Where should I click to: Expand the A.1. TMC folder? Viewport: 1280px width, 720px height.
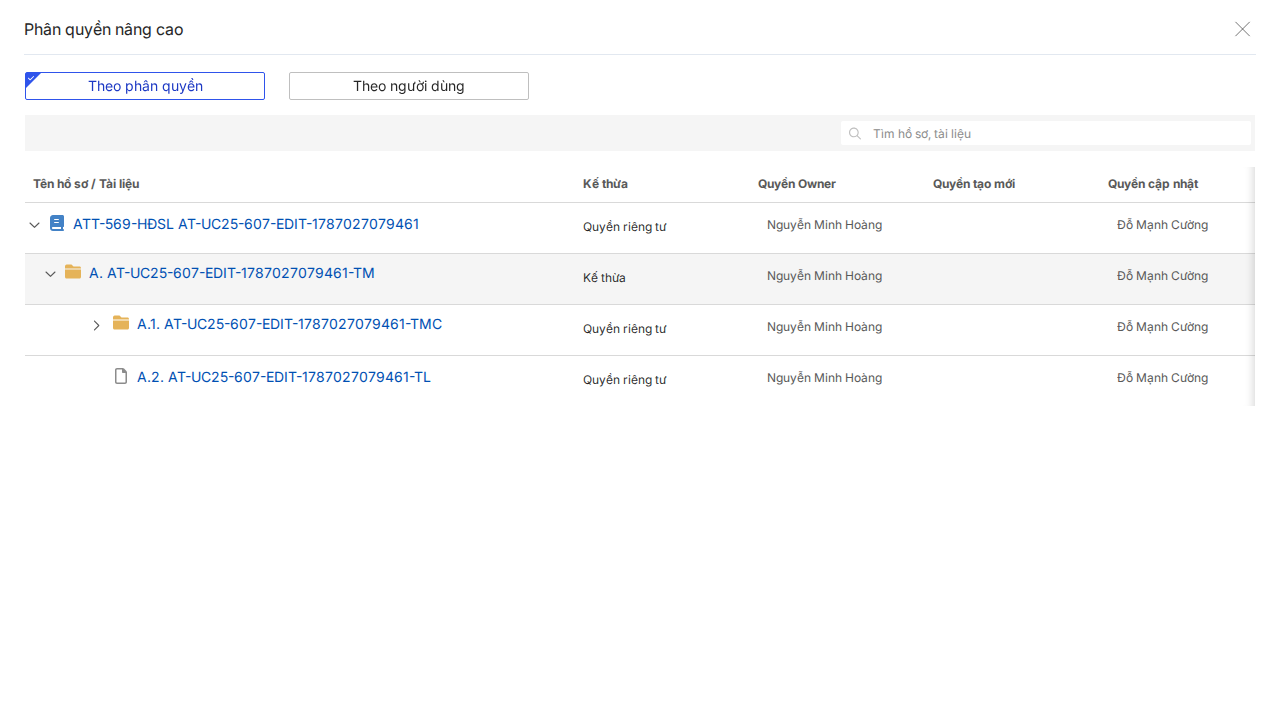[x=97, y=325]
